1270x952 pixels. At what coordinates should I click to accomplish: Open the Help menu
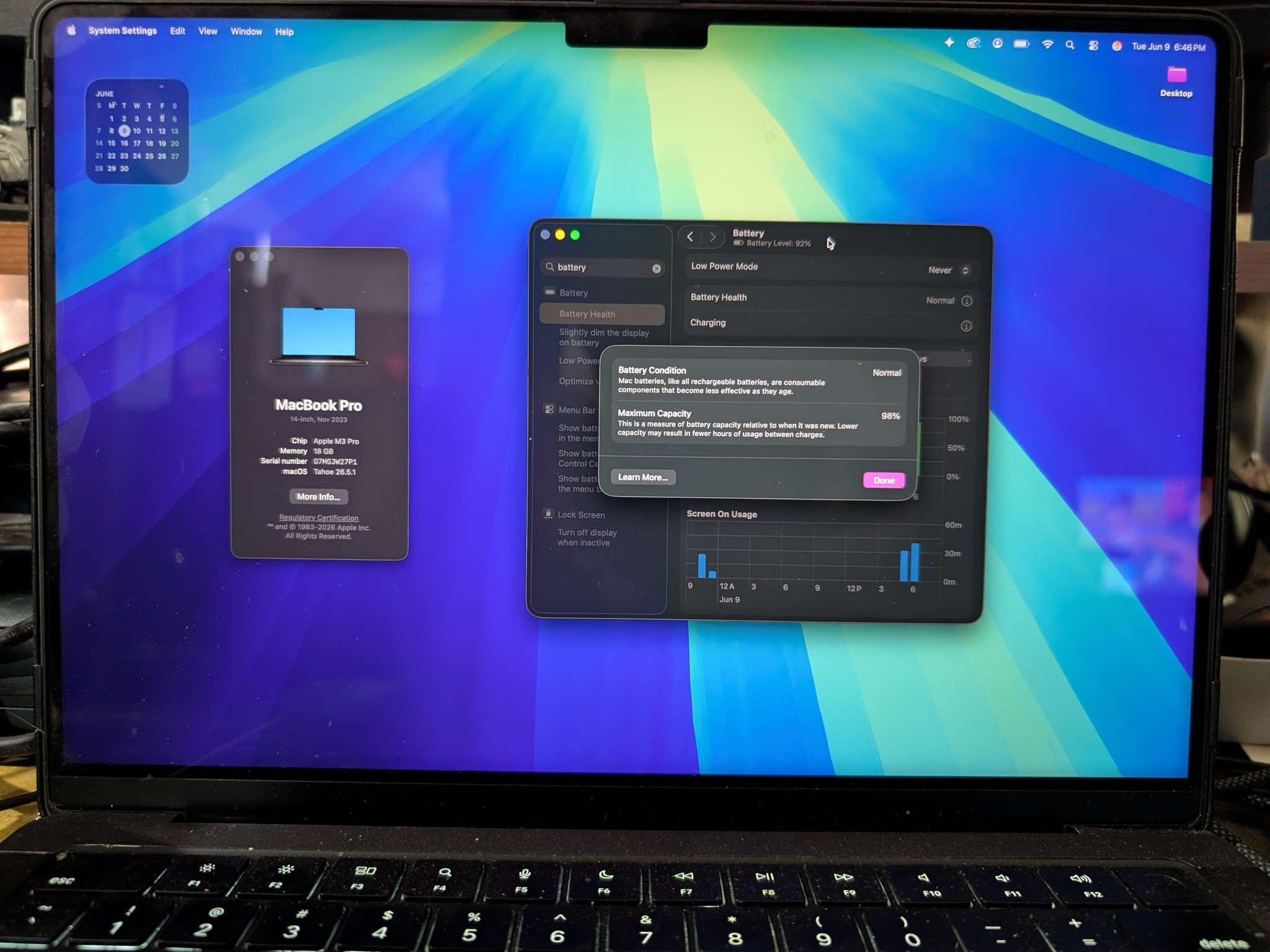(x=284, y=32)
